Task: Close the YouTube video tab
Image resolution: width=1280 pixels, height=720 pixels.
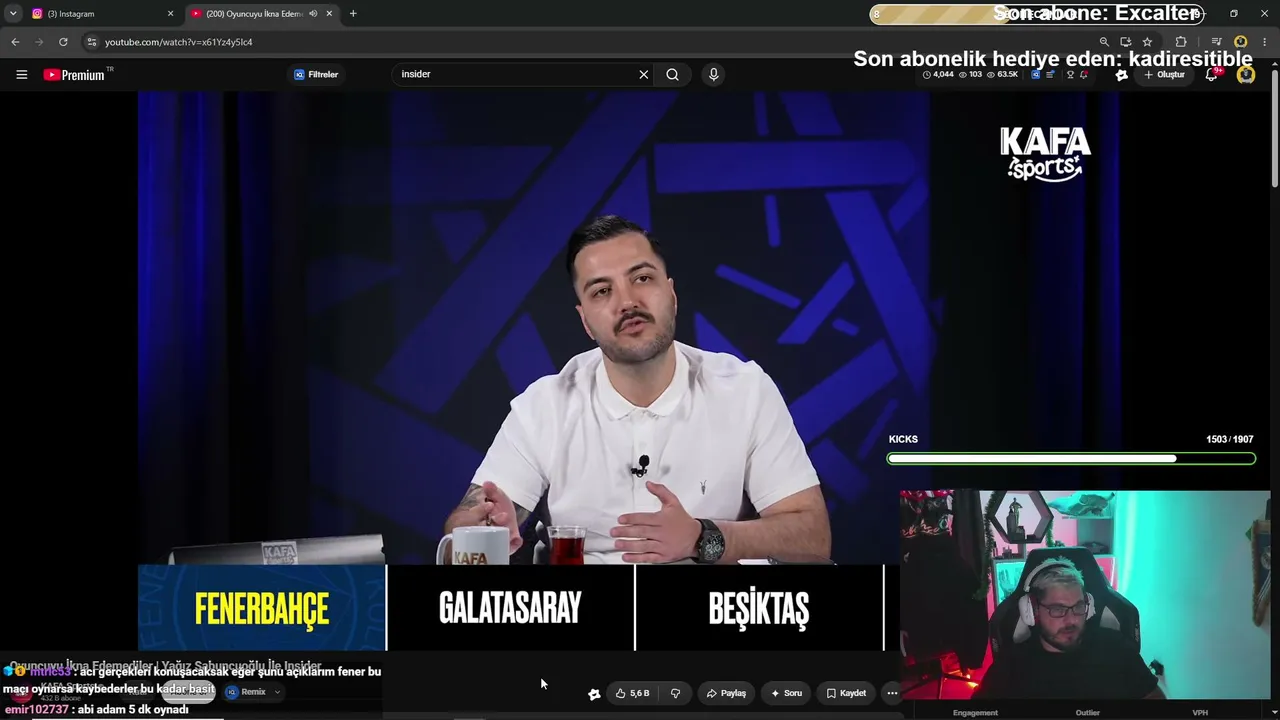Action: point(329,14)
